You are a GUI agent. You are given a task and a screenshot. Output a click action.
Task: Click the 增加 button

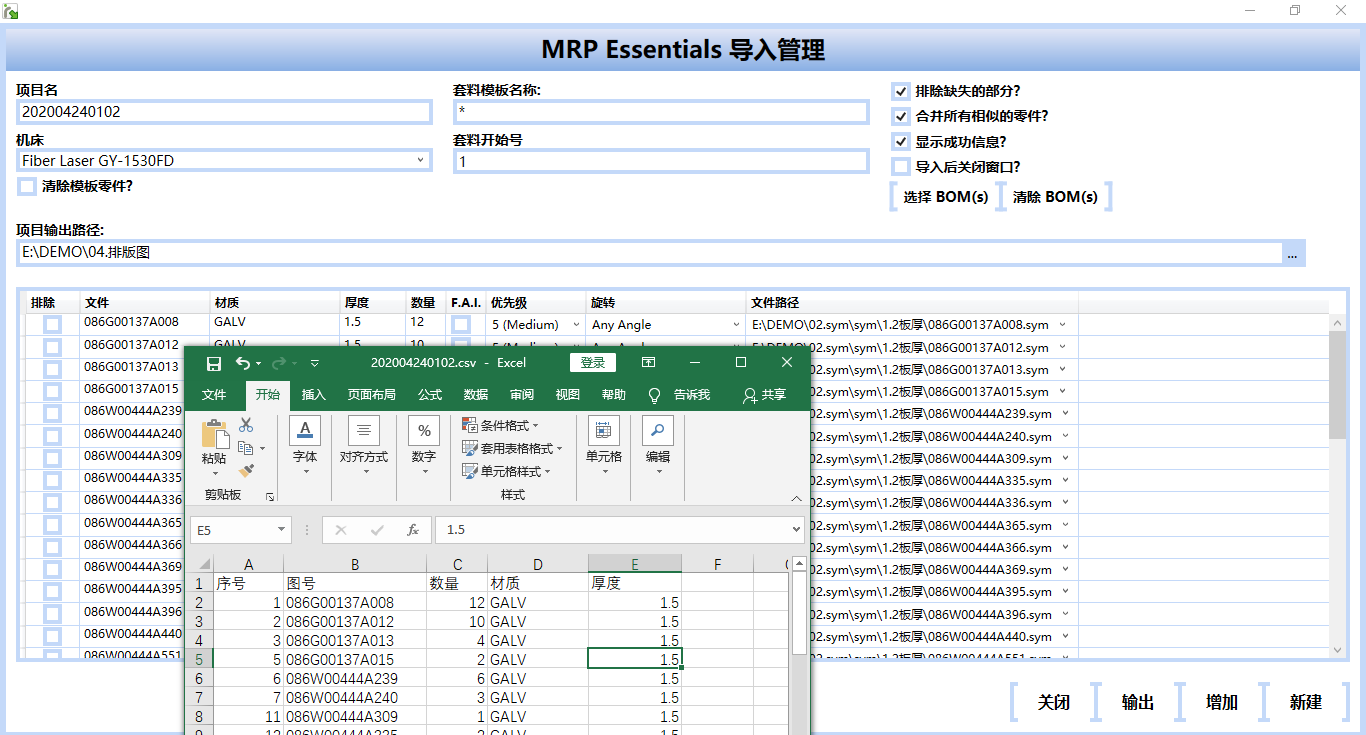pos(1222,702)
